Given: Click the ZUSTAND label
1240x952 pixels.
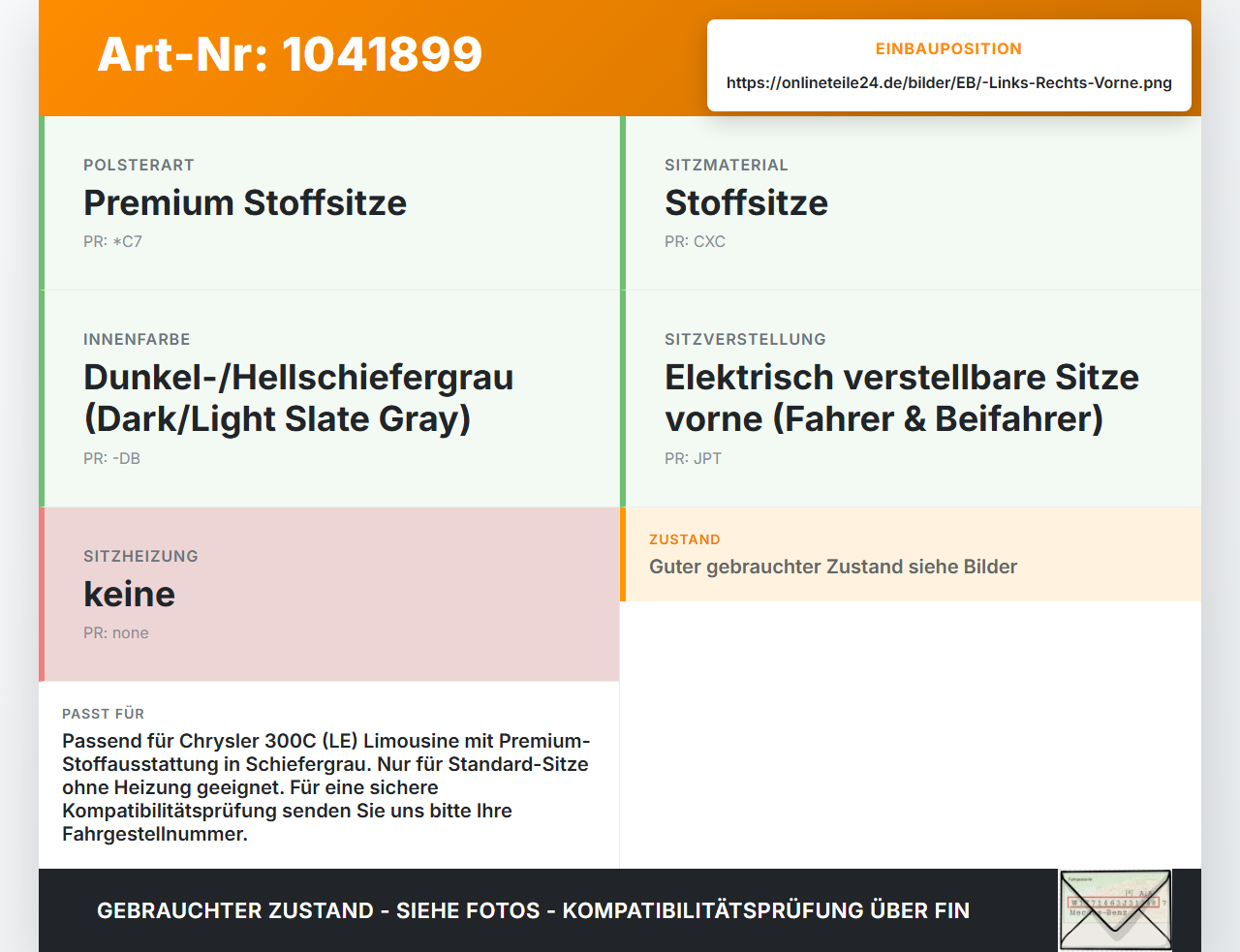Looking at the screenshot, I should point(685,539).
